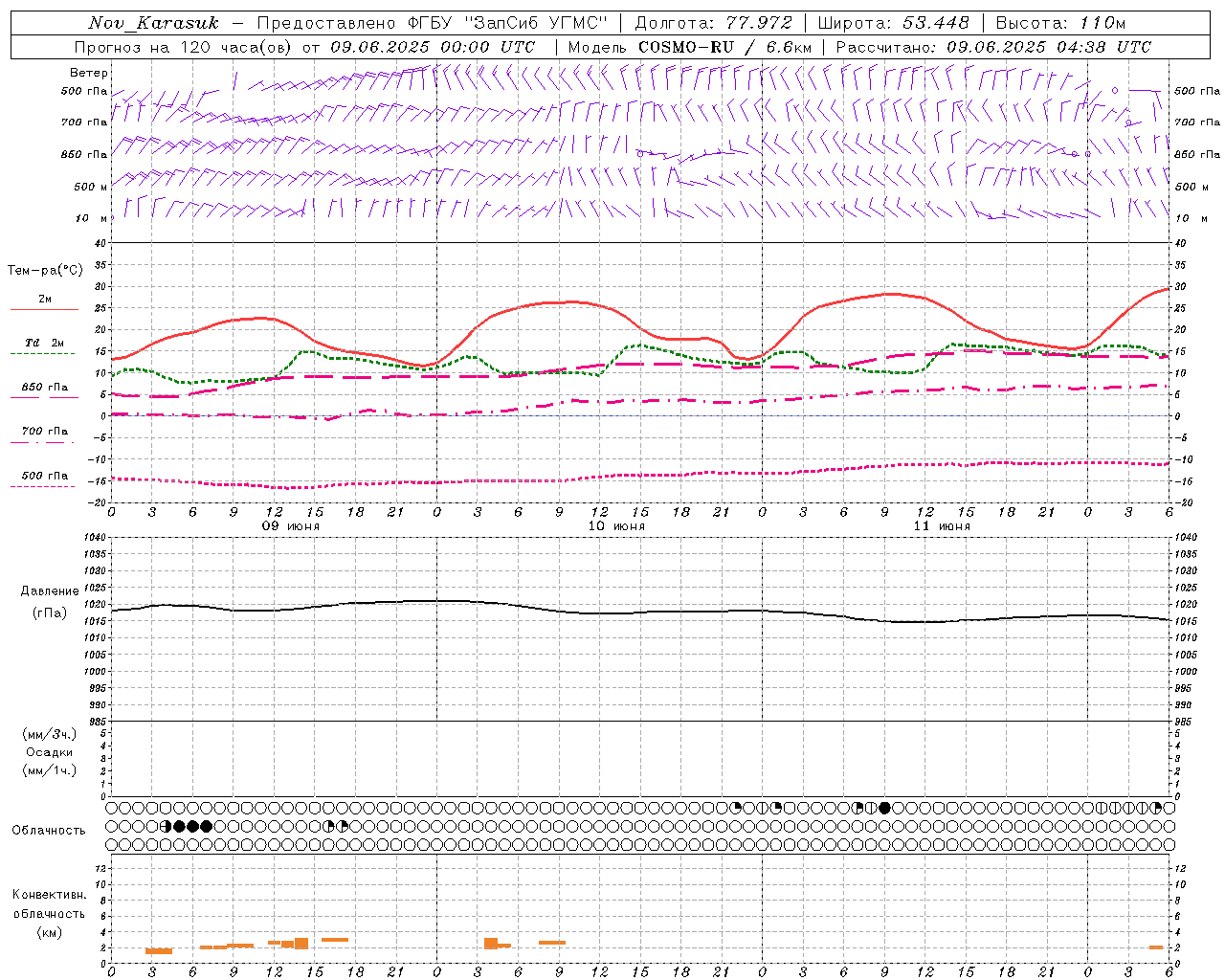The height and width of the screenshot is (980, 1225).
Task: Click the '(мм/1ч.)' precipitation unit label
Action: (x=50, y=770)
